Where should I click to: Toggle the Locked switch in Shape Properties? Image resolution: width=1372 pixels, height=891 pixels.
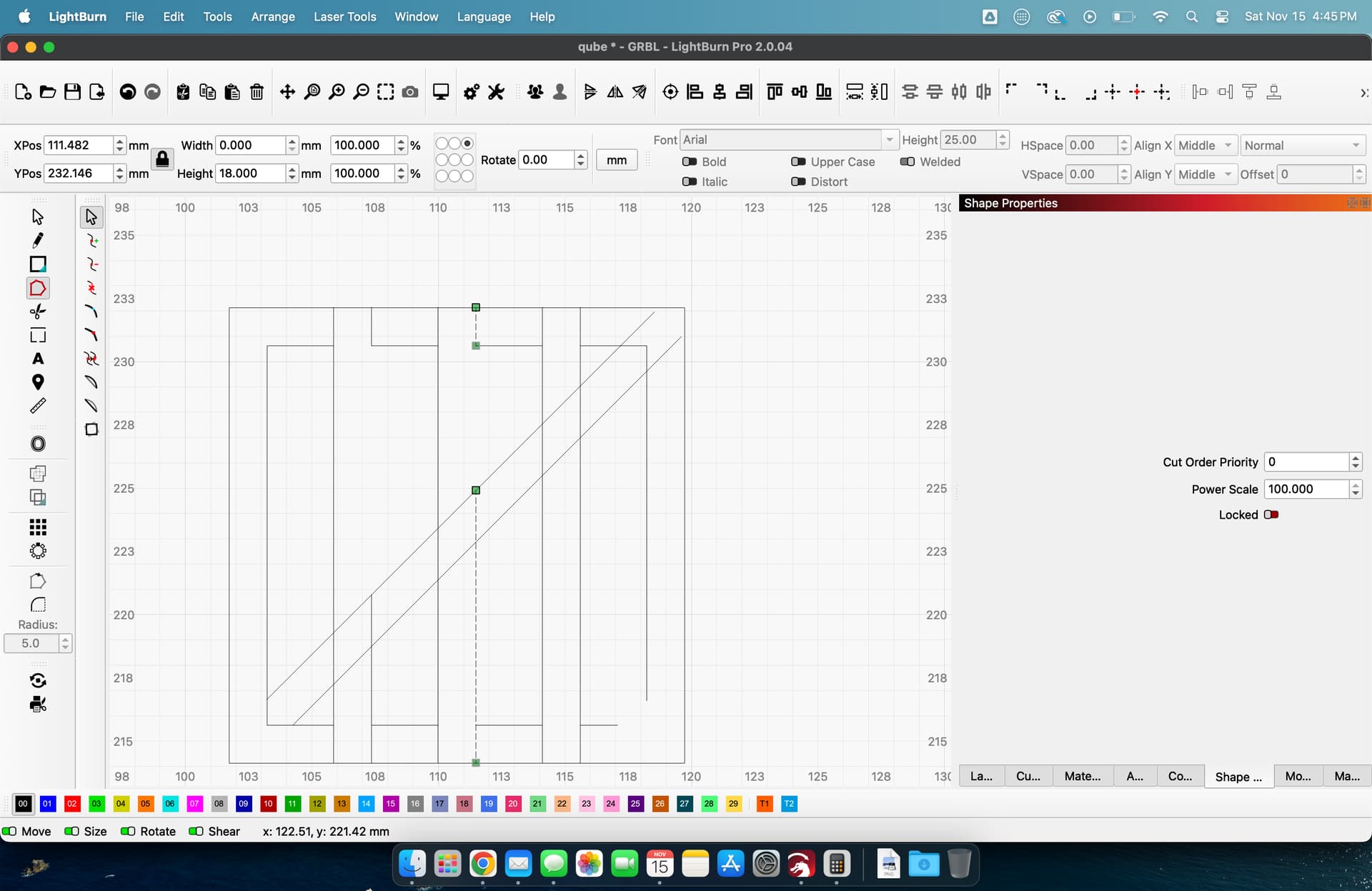(x=1271, y=514)
